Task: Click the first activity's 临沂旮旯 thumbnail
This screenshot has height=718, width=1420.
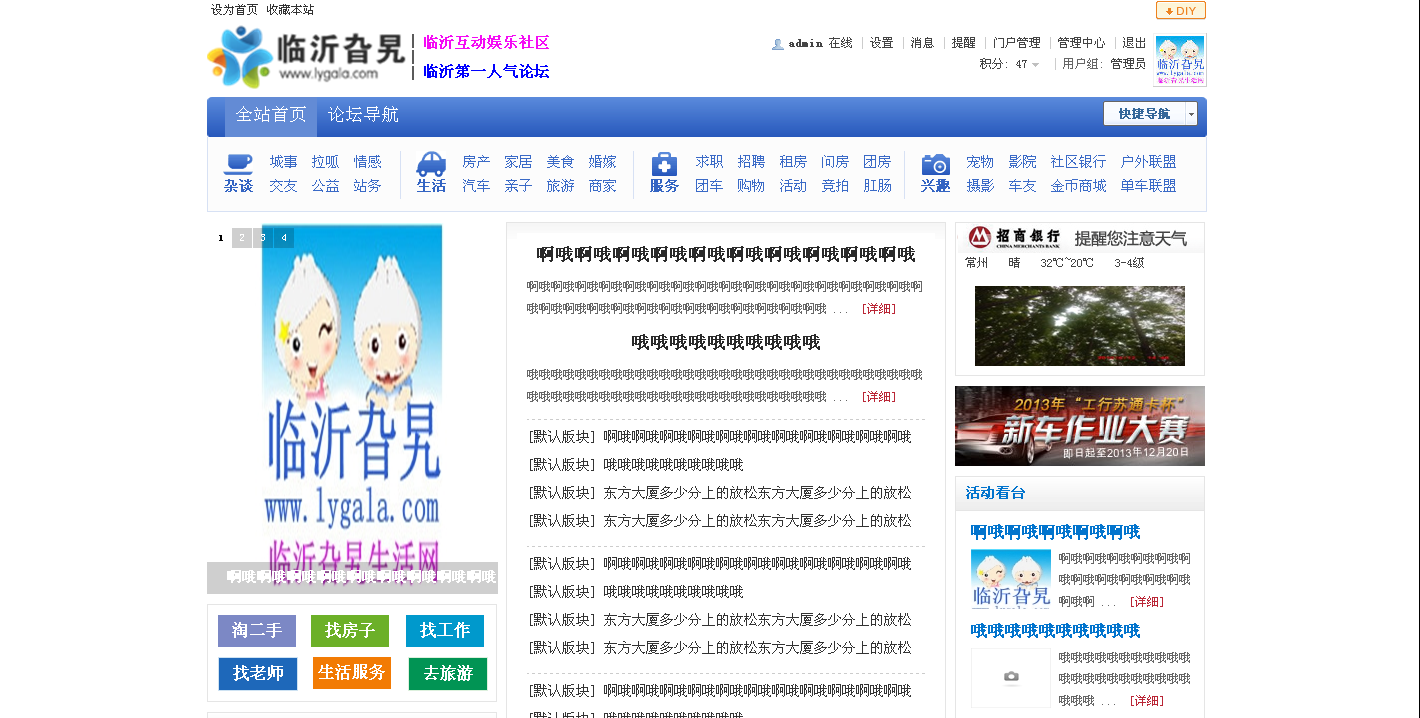Action: (x=1011, y=579)
